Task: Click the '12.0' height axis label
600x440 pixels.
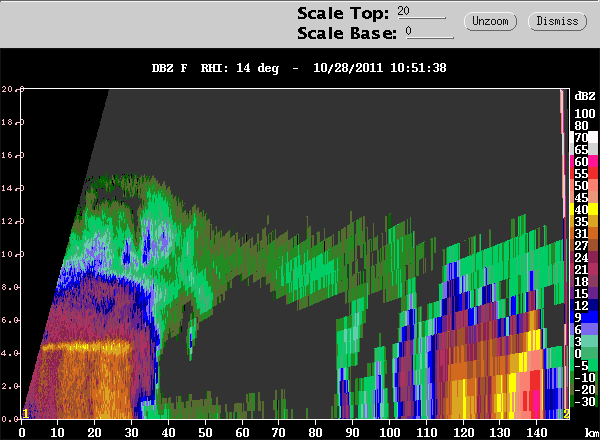Action: (x=12, y=221)
